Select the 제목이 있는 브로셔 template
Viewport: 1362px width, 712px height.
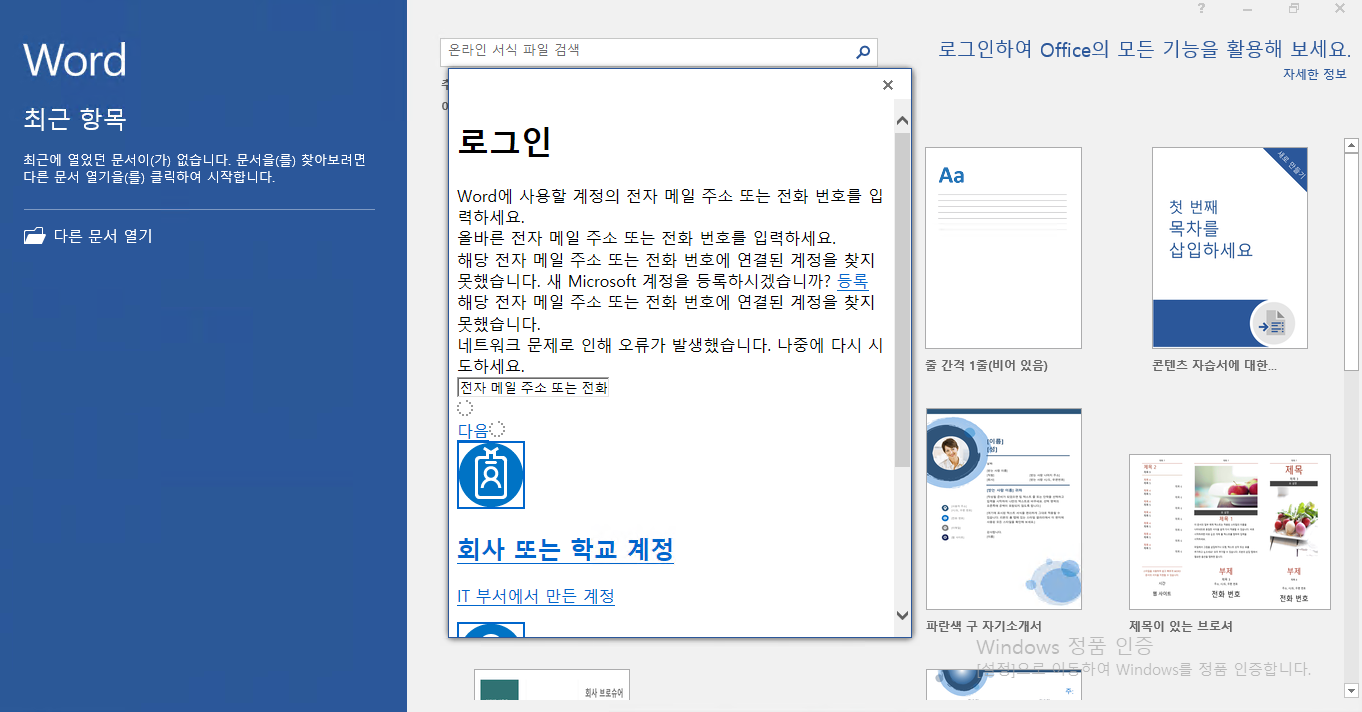[x=1230, y=532]
